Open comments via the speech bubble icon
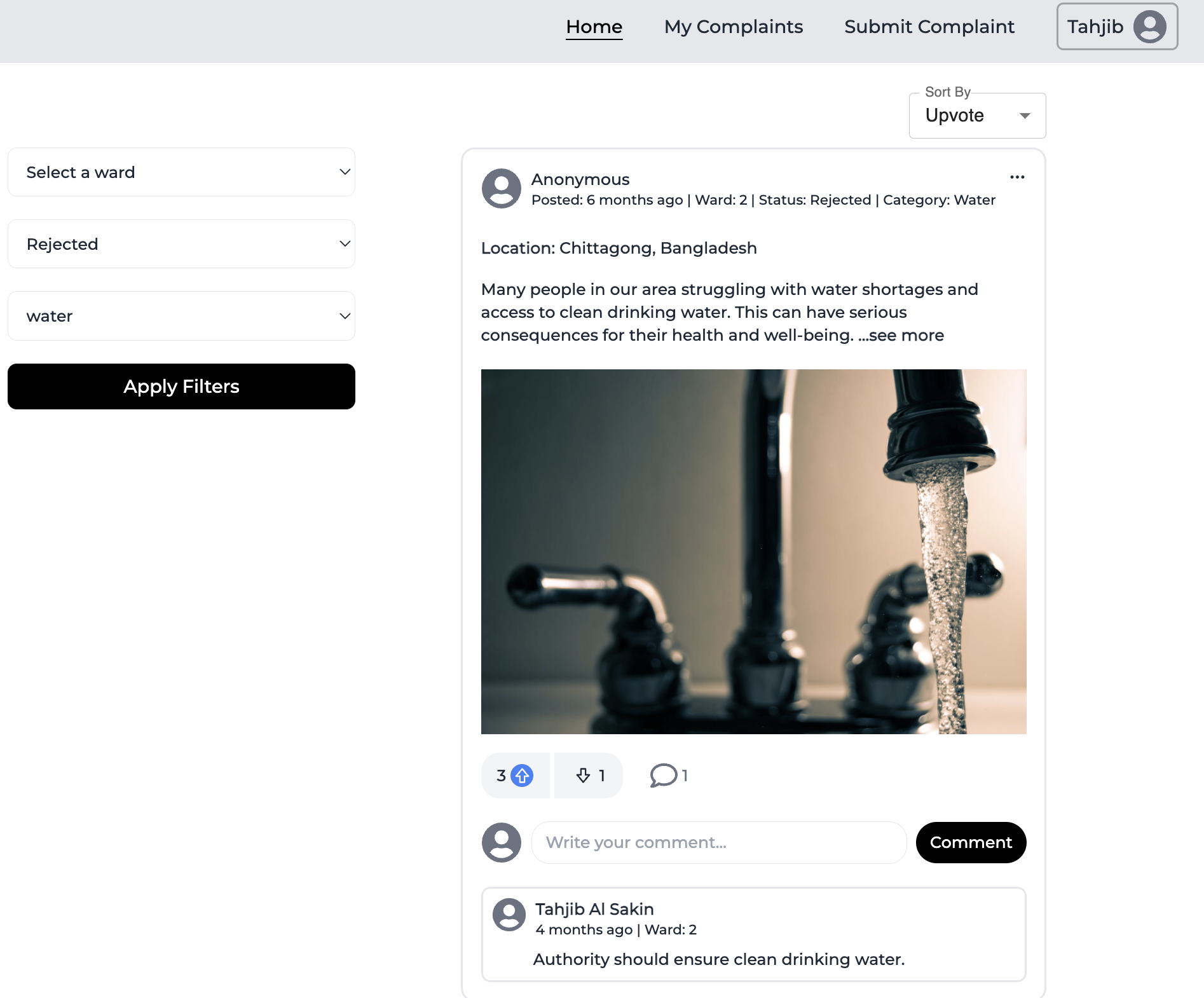This screenshot has width=1204, height=998. (664, 775)
